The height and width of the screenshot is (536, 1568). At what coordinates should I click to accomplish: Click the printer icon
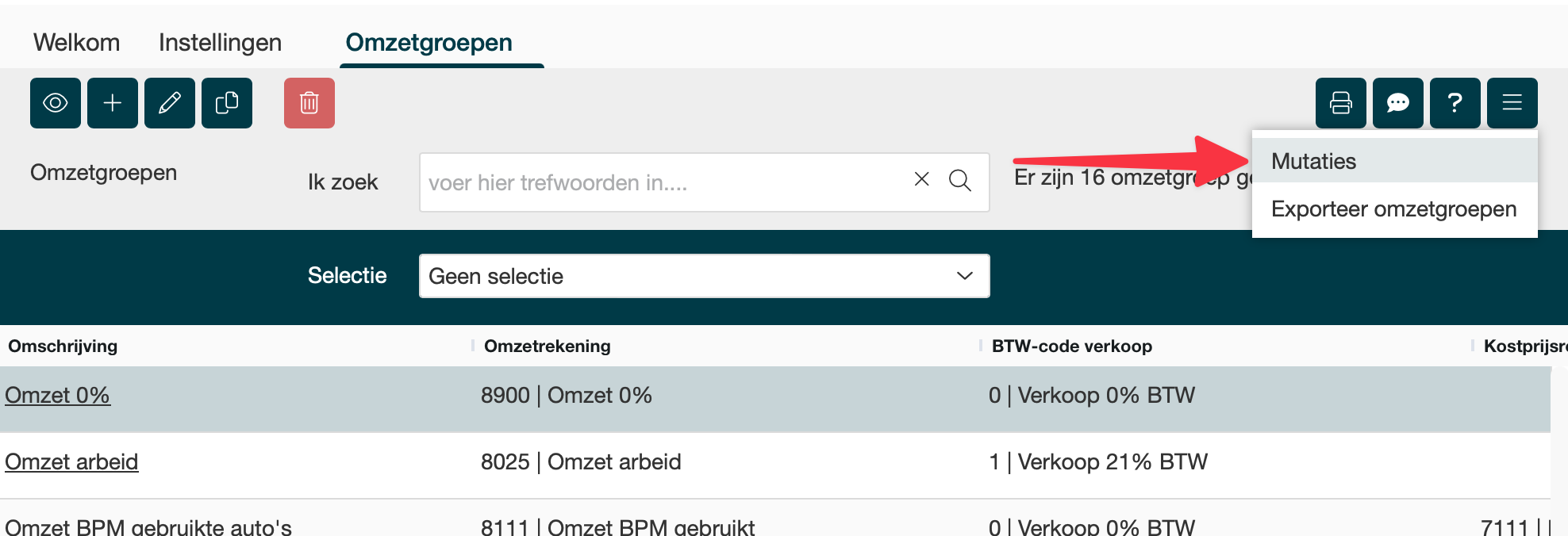[1341, 103]
